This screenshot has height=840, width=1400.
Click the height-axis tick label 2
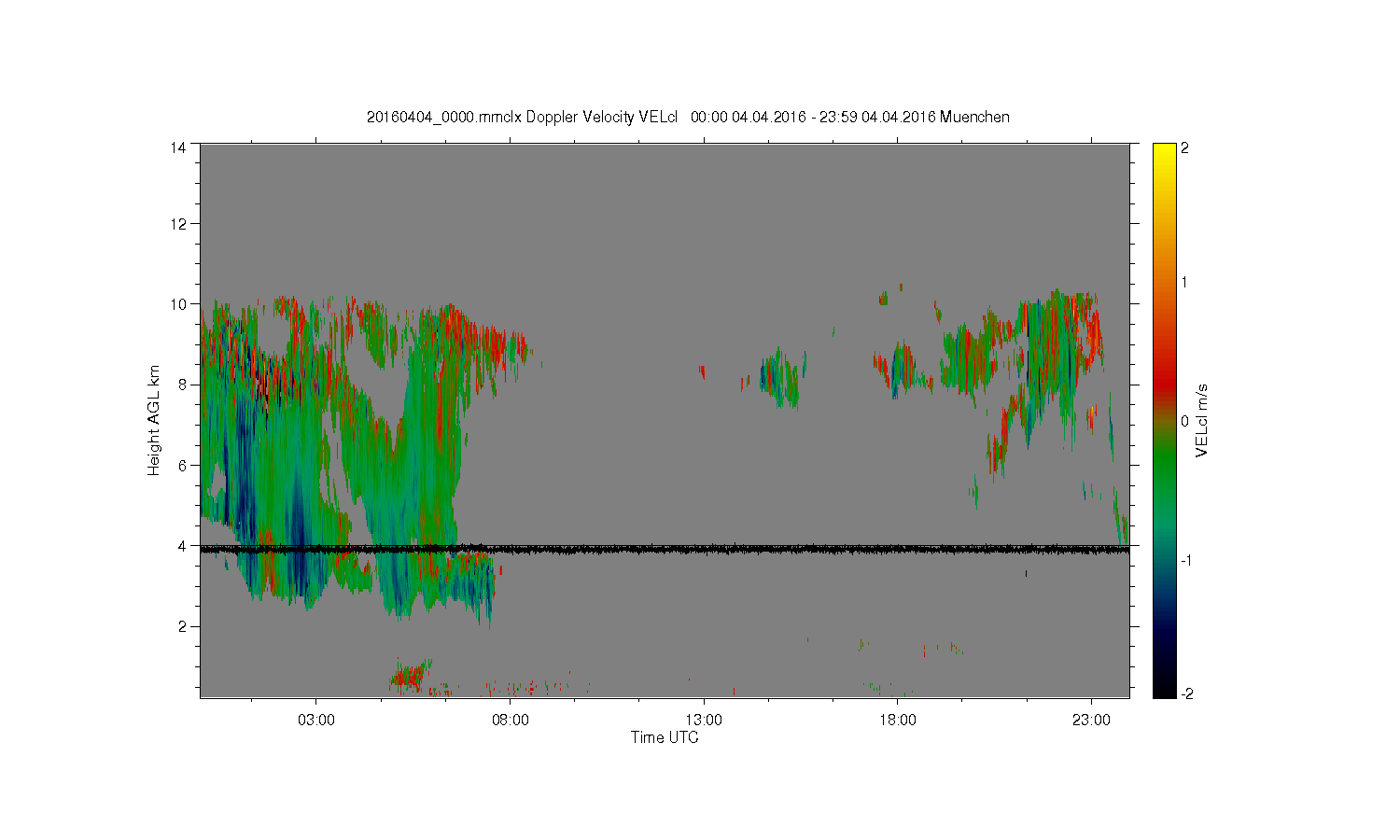[x=182, y=625]
